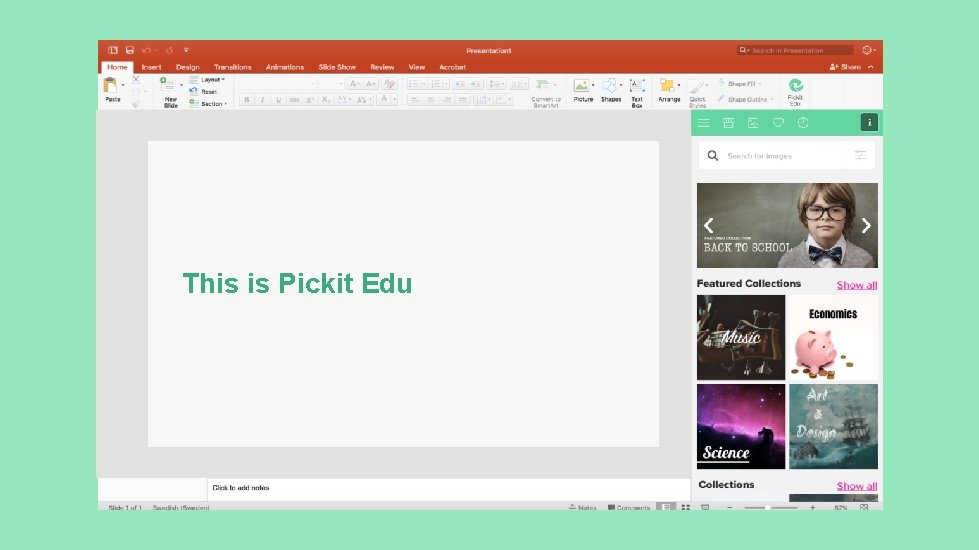
Task: Open the Transitions tab
Action: coord(232,67)
